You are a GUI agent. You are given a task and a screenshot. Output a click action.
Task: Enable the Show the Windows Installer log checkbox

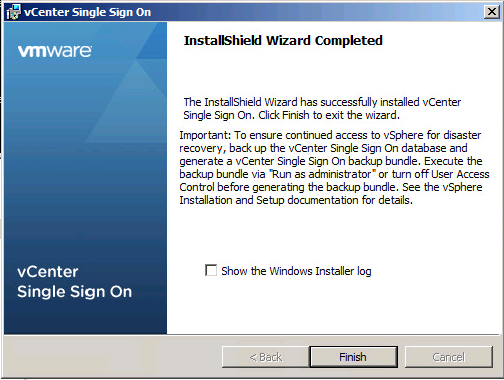211,270
